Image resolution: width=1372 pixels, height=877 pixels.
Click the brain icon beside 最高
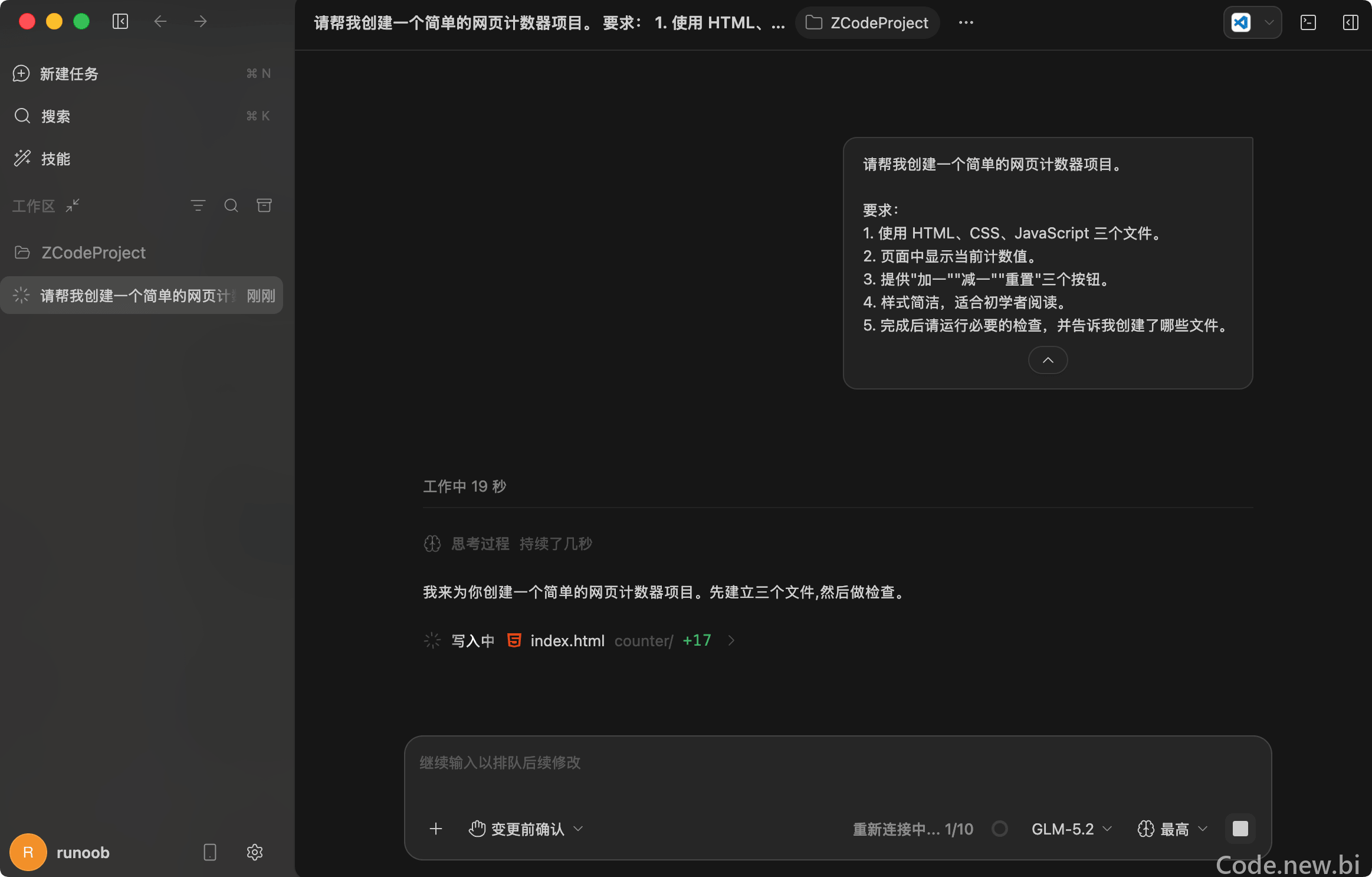[1146, 829]
